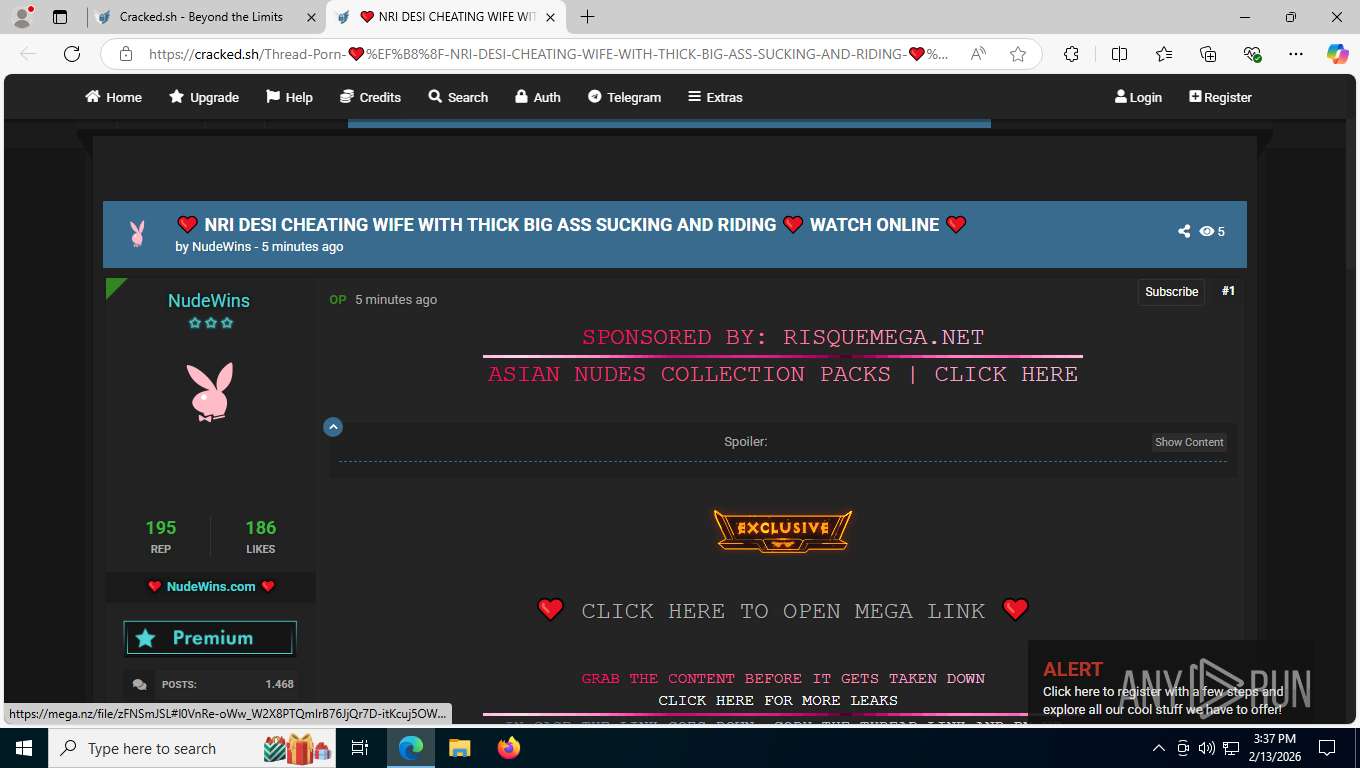The width and height of the screenshot is (1360, 768).
Task: Click NudeWins bunny avatar image
Action: click(x=210, y=391)
